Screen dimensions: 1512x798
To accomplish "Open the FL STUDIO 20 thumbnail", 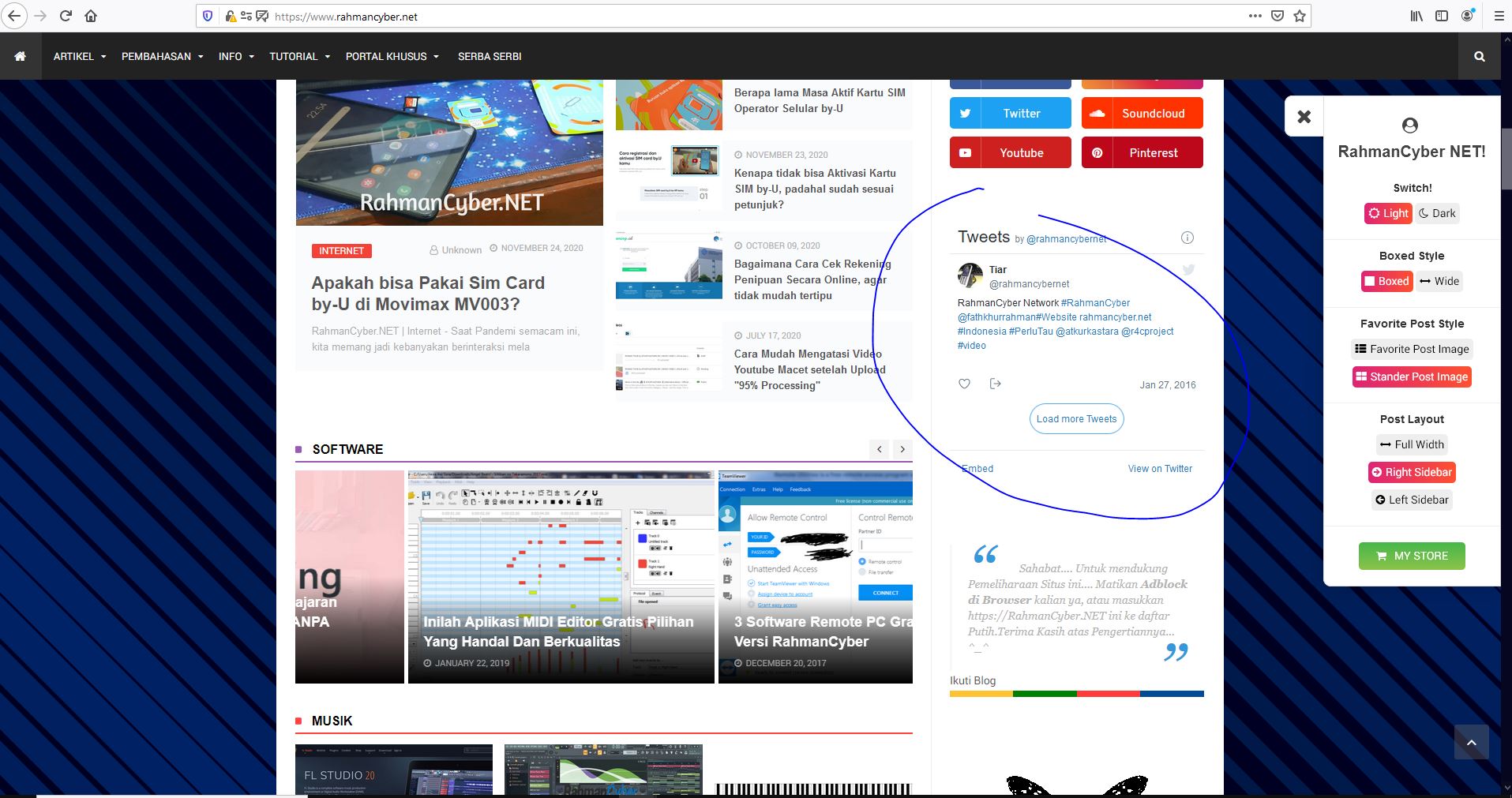I will pos(394,770).
